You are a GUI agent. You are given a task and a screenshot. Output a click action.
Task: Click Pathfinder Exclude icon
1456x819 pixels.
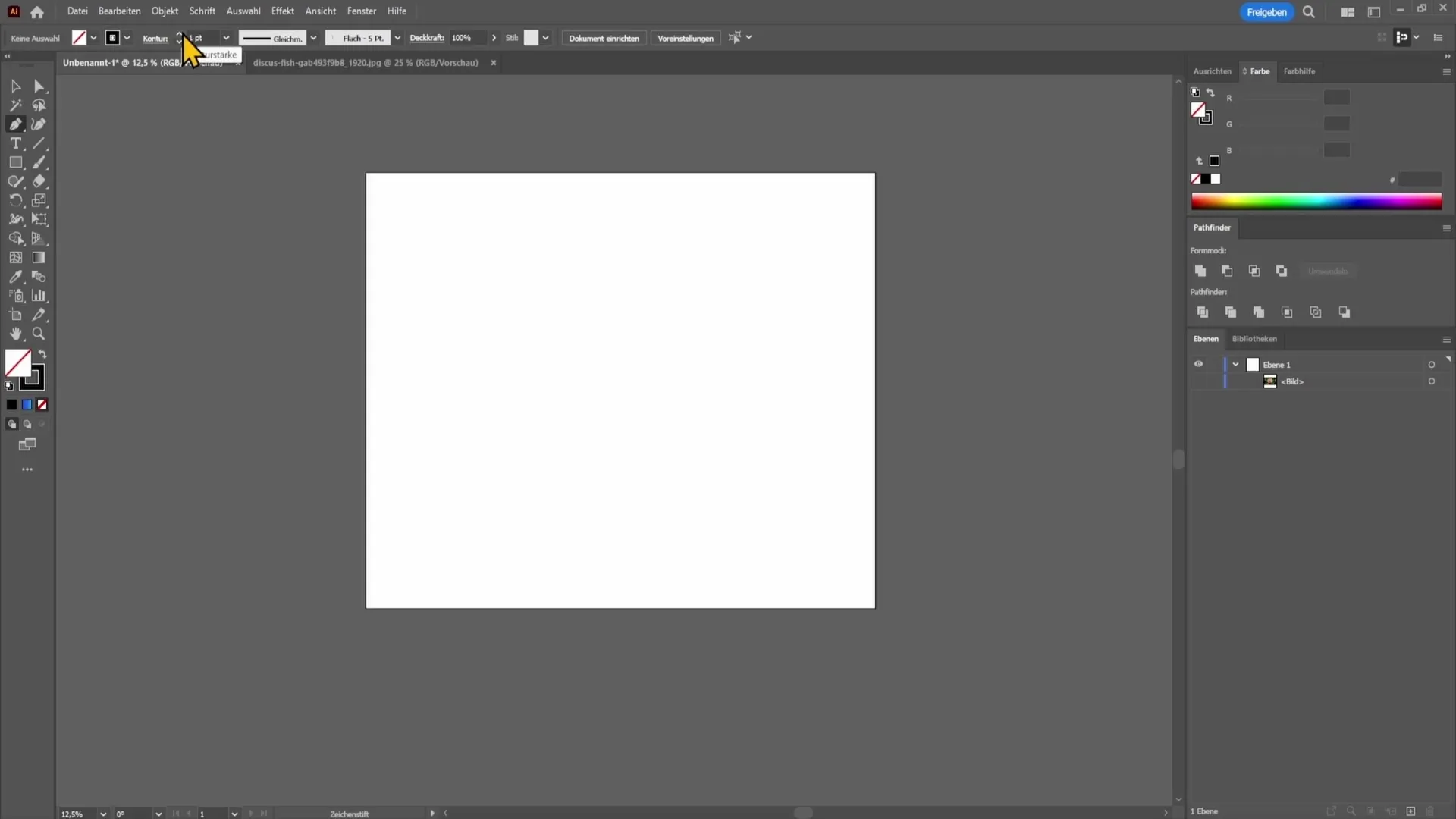(1282, 271)
